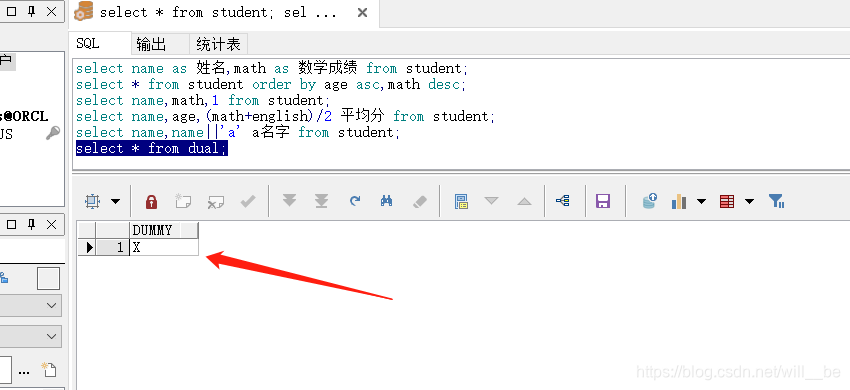The image size is (850, 390).
Task: Open the select-cell grid mode tool
Action: [x=93, y=202]
